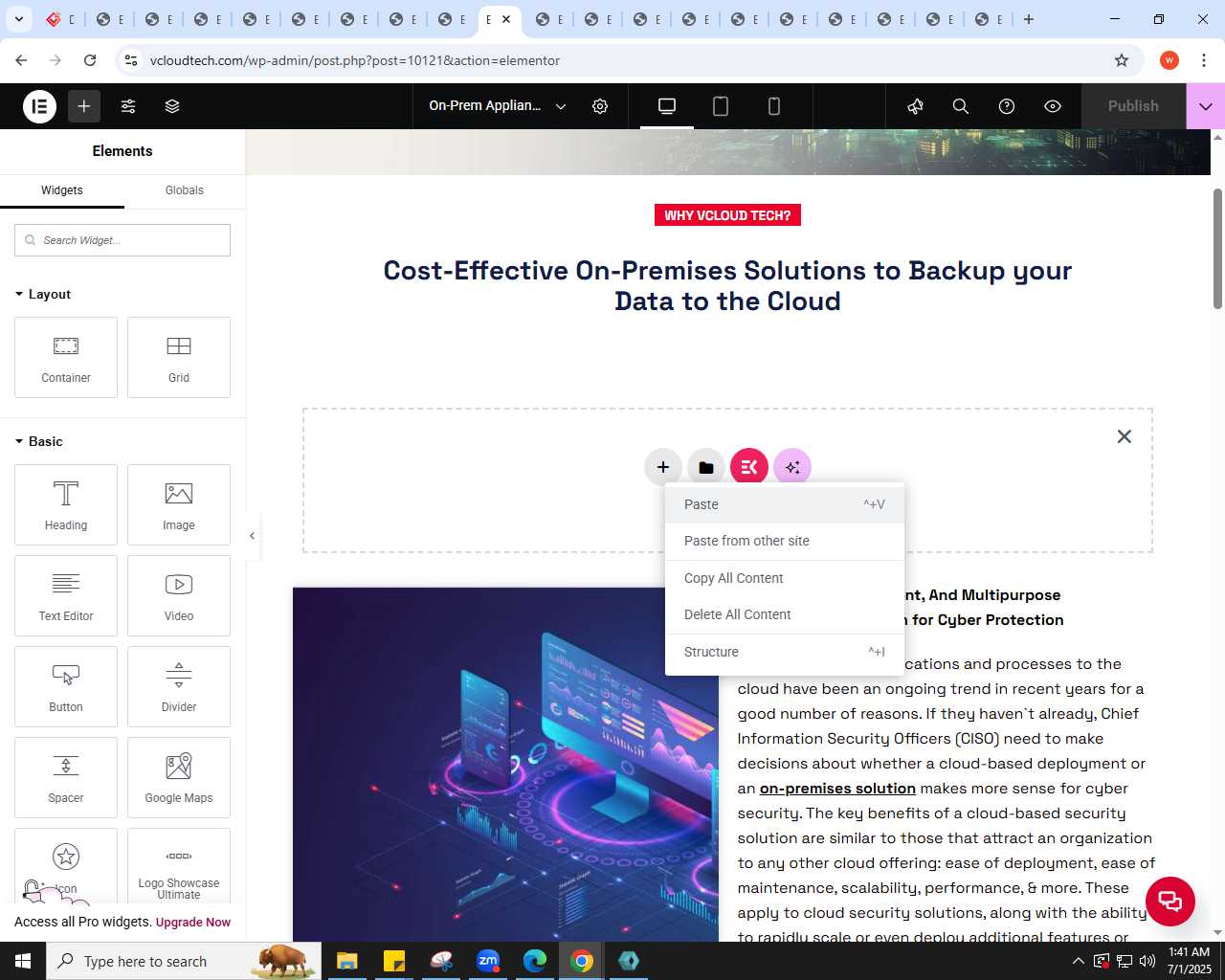1225x980 pixels.
Task: Choose Structure from context menu
Action: click(785, 652)
